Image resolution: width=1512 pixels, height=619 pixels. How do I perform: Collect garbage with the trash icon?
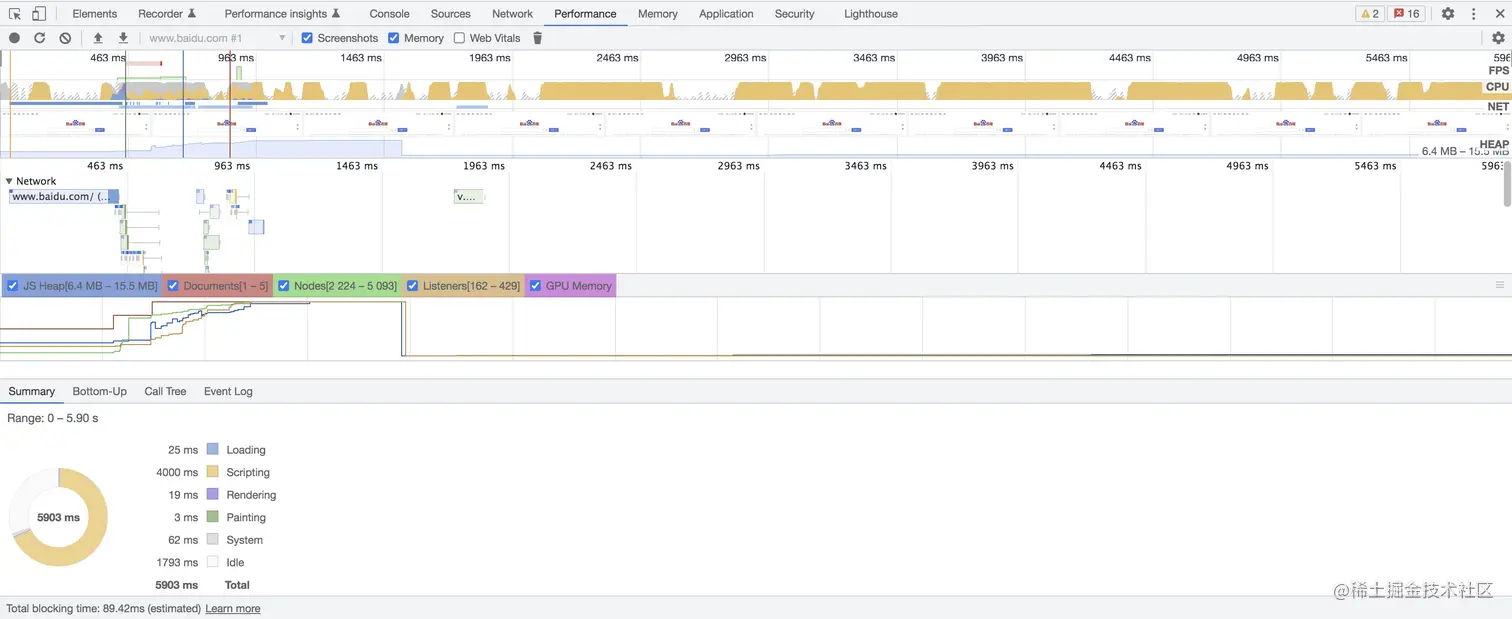(537, 38)
